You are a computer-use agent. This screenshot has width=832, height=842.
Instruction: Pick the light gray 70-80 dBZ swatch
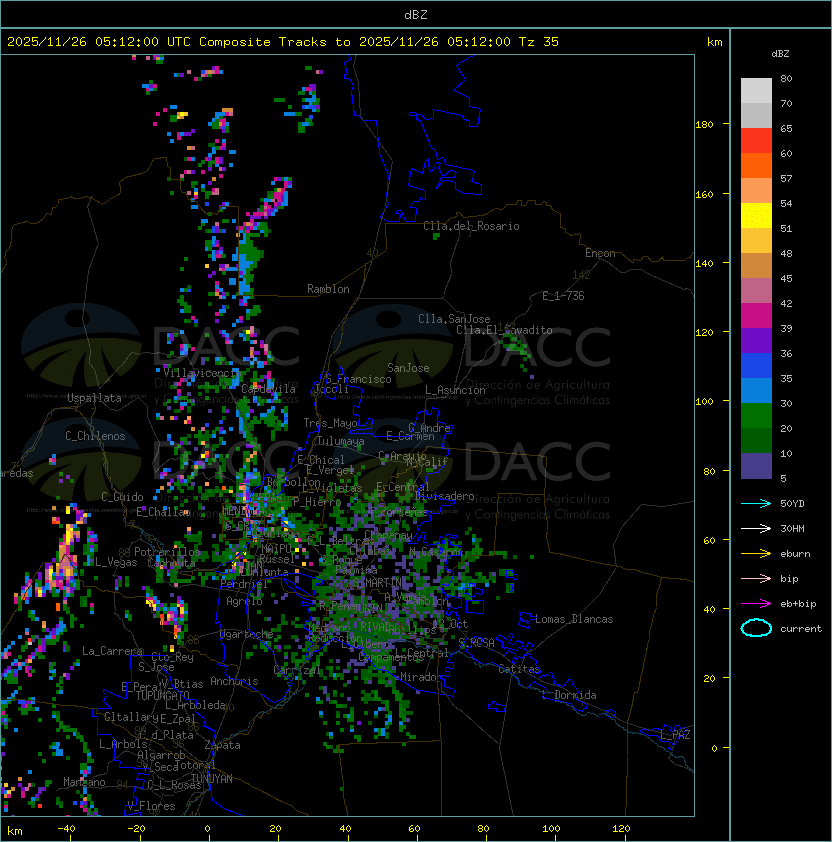pos(756,91)
